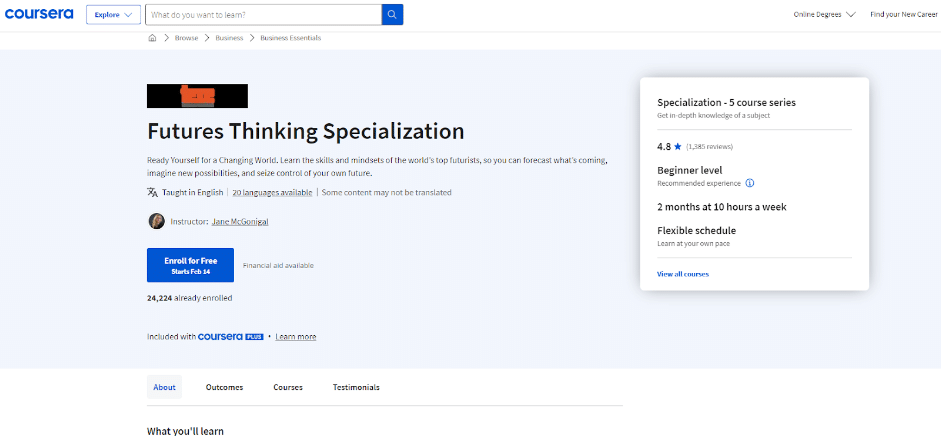Viewport: 947px width, 442px height.
Task: Go to home via breadcrumb house icon
Action: (152, 37)
